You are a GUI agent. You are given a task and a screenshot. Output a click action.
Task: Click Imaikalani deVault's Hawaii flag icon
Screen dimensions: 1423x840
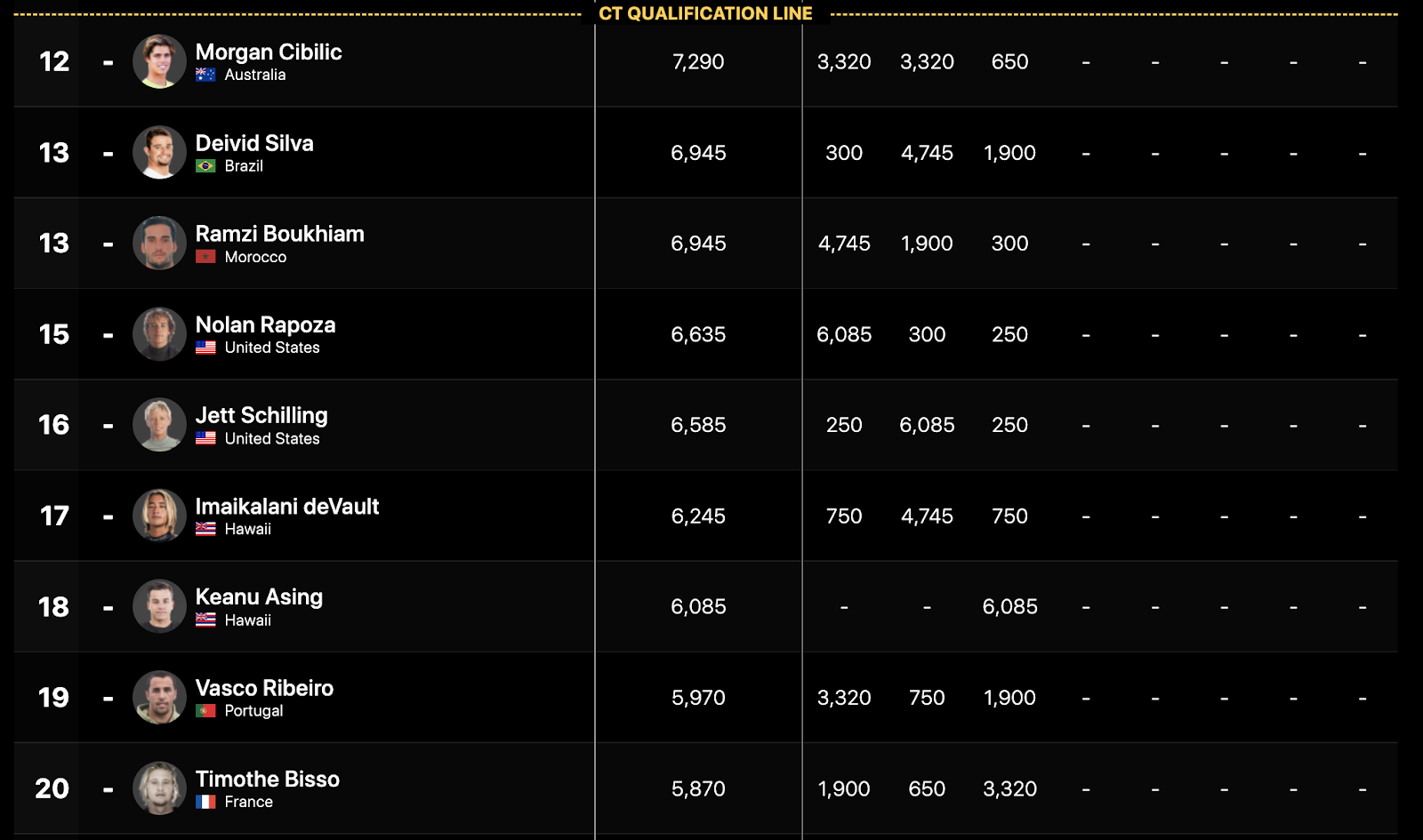205,529
